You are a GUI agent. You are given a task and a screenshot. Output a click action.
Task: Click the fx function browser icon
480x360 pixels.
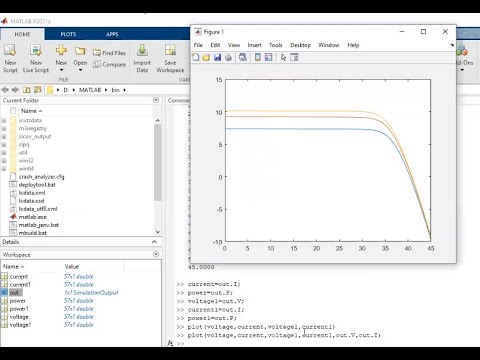tap(170, 343)
